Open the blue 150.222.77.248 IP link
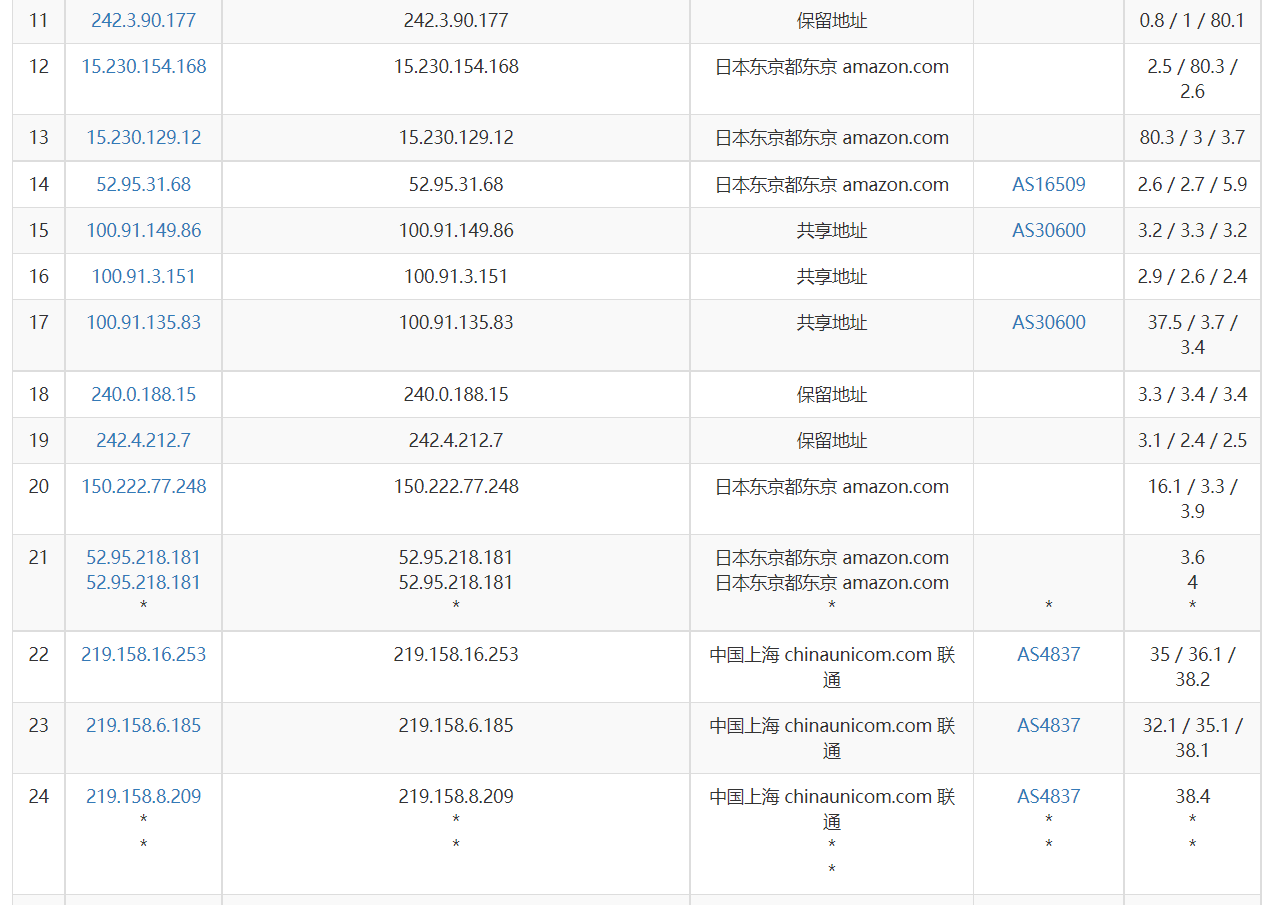Viewport: 1277px width, 905px height. [x=143, y=486]
